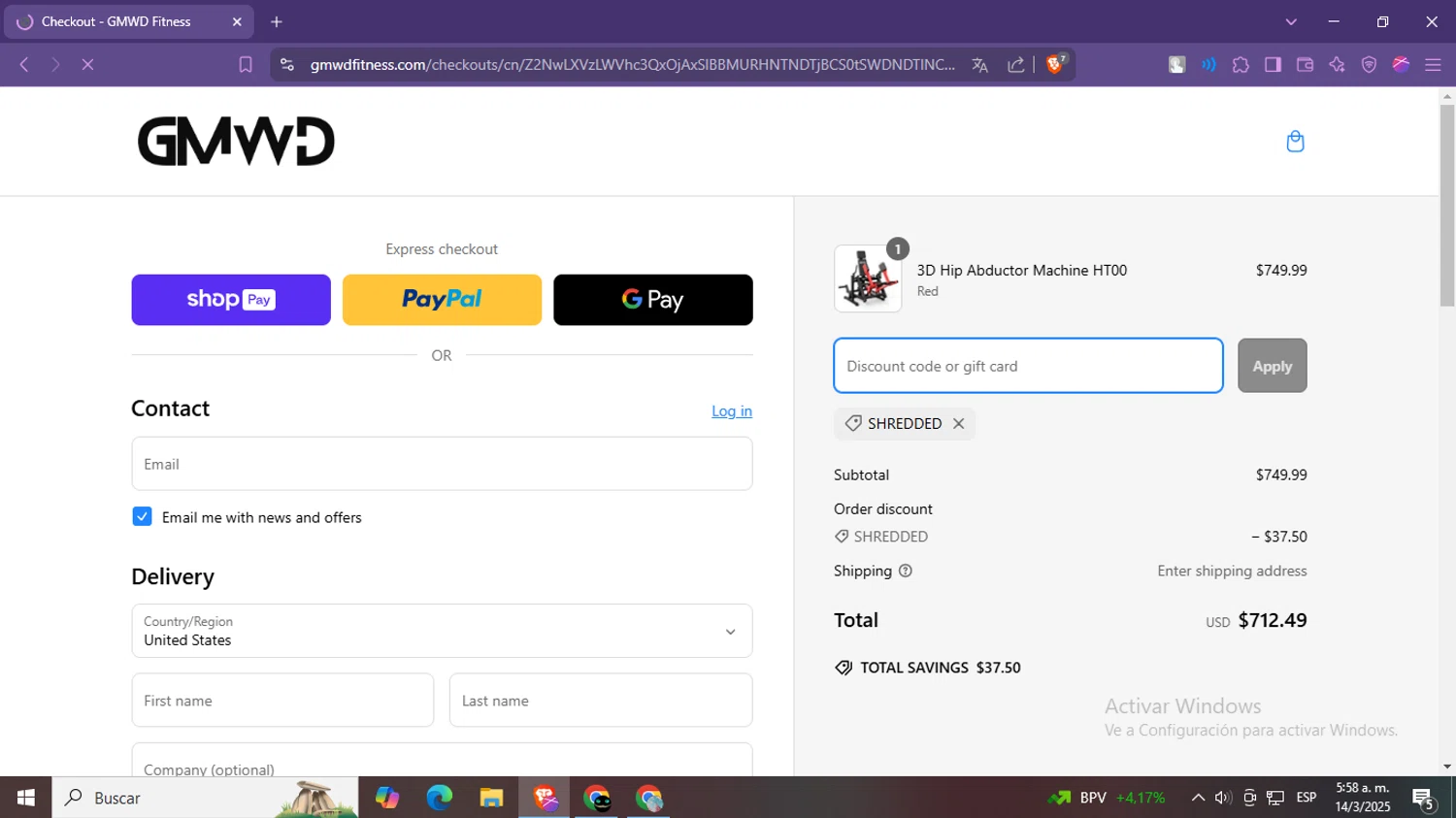Share this page via the share icon
Screen dimensions: 1456x818
click(1016, 65)
